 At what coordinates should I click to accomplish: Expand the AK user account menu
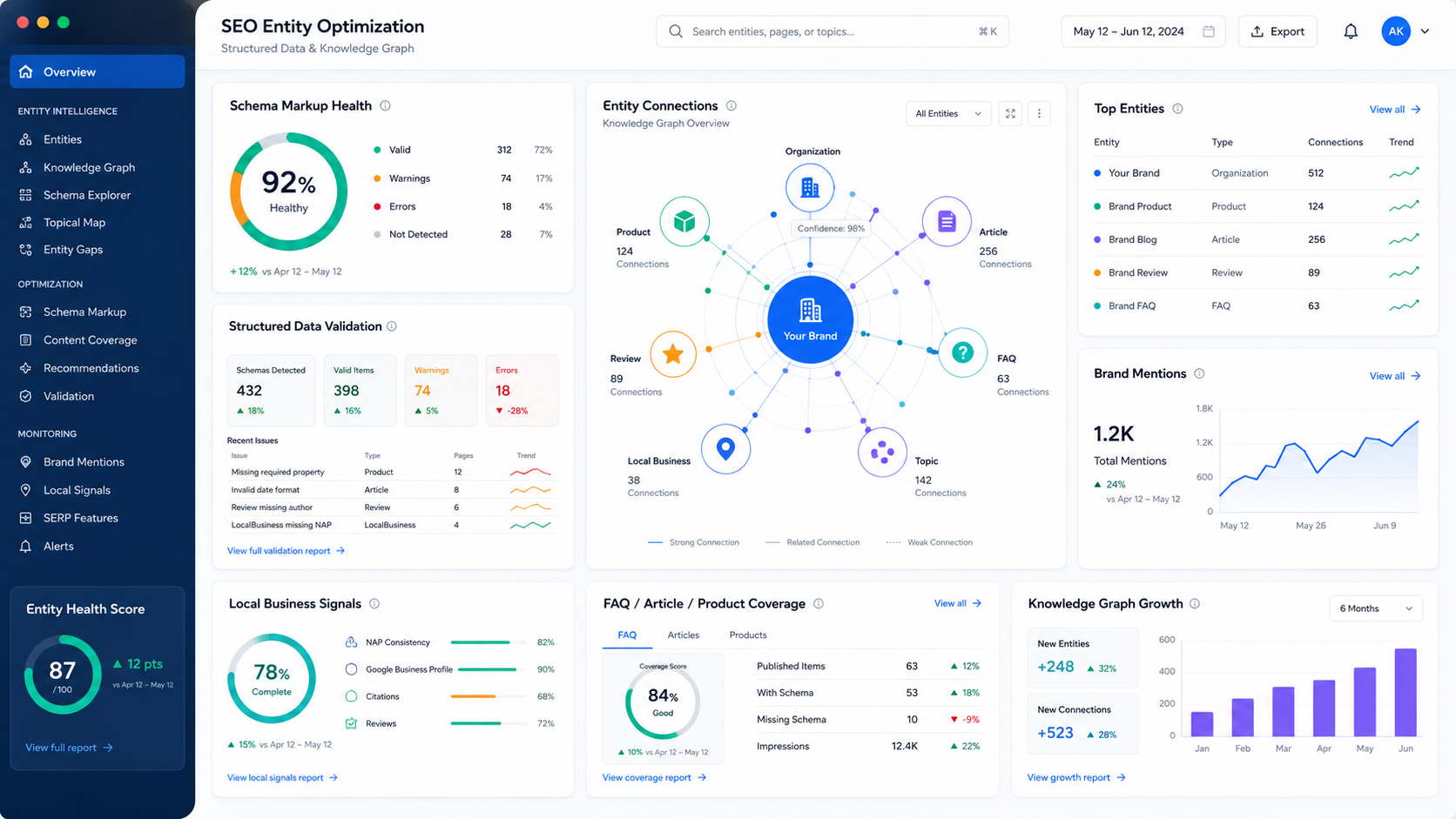pyautogui.click(x=1405, y=31)
